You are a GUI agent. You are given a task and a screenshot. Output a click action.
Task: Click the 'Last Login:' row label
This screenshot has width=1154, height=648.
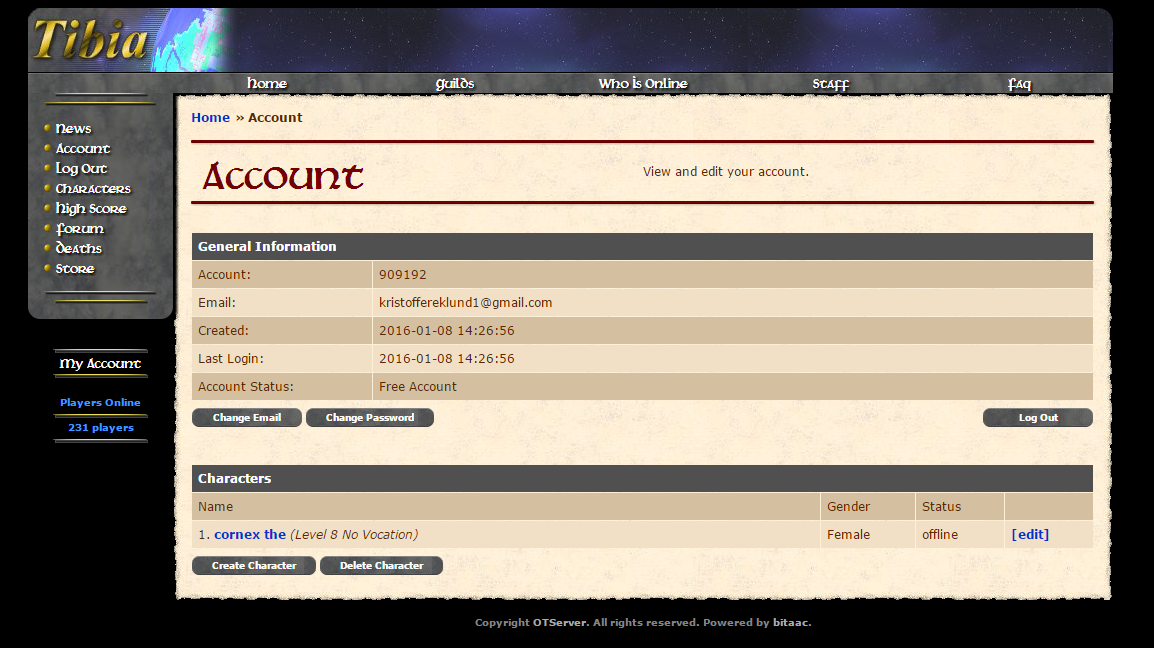tap(230, 359)
